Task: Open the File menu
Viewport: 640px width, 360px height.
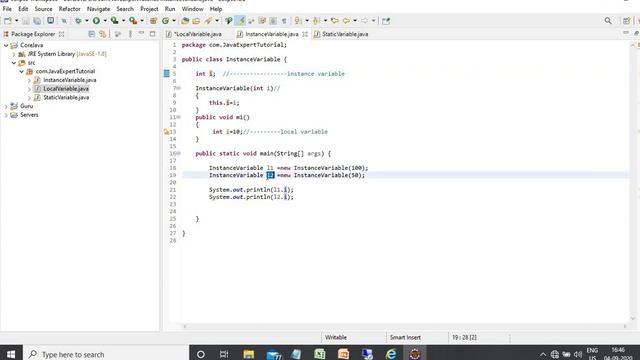Action: 7,9
